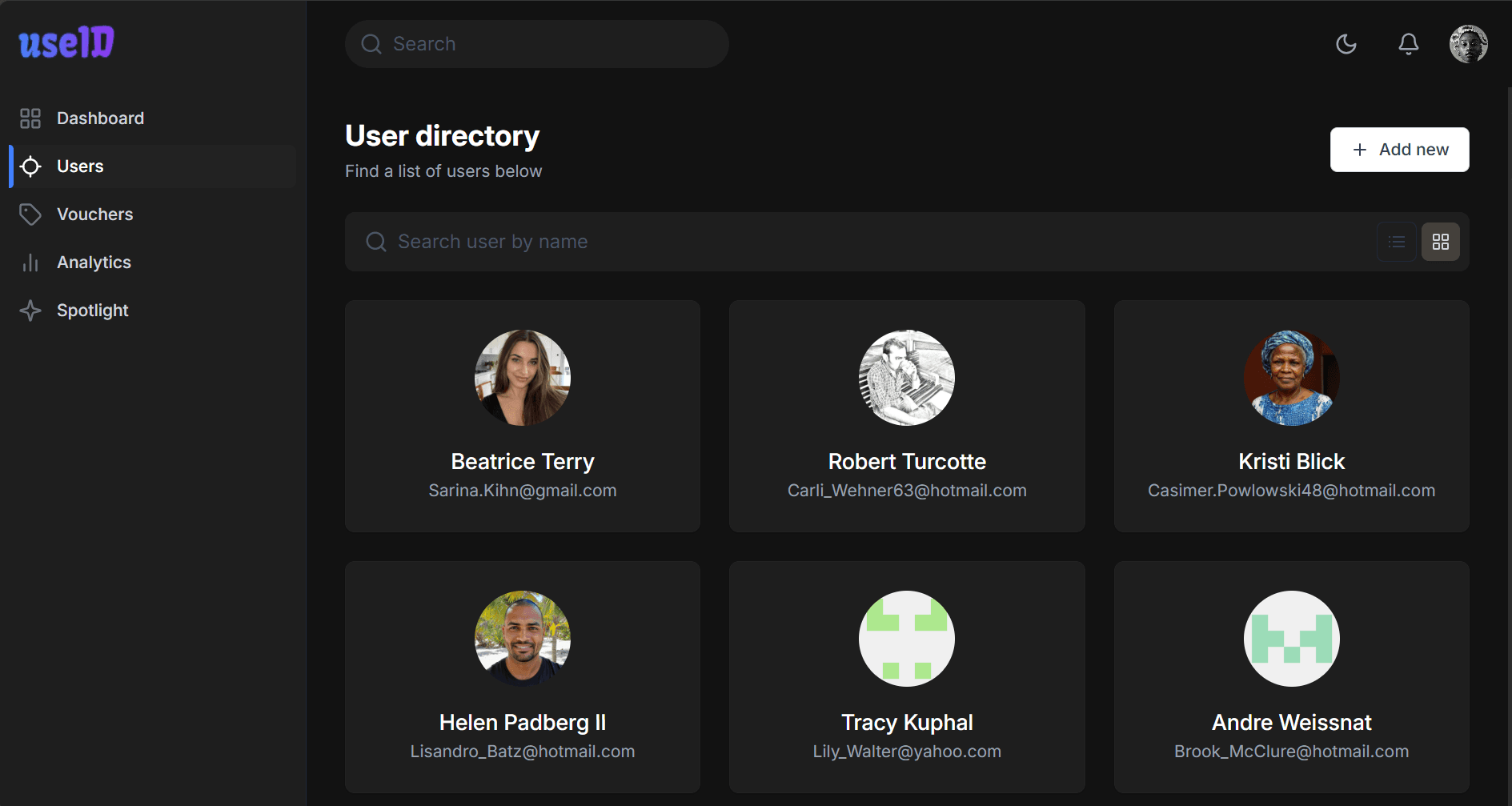Click email Carli_Wehner63@hotmail.com
This screenshot has height=806, width=1512.
coord(907,491)
